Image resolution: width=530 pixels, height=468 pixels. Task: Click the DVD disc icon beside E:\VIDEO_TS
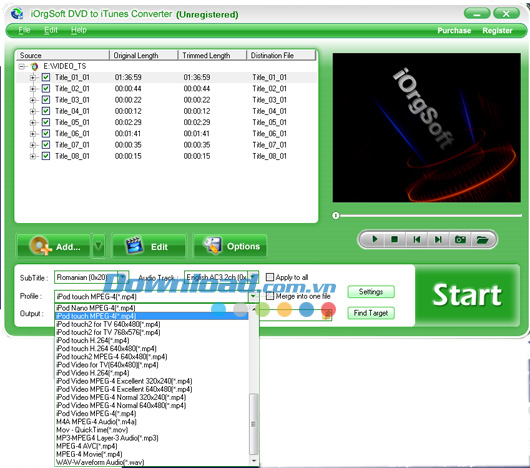click(x=34, y=66)
